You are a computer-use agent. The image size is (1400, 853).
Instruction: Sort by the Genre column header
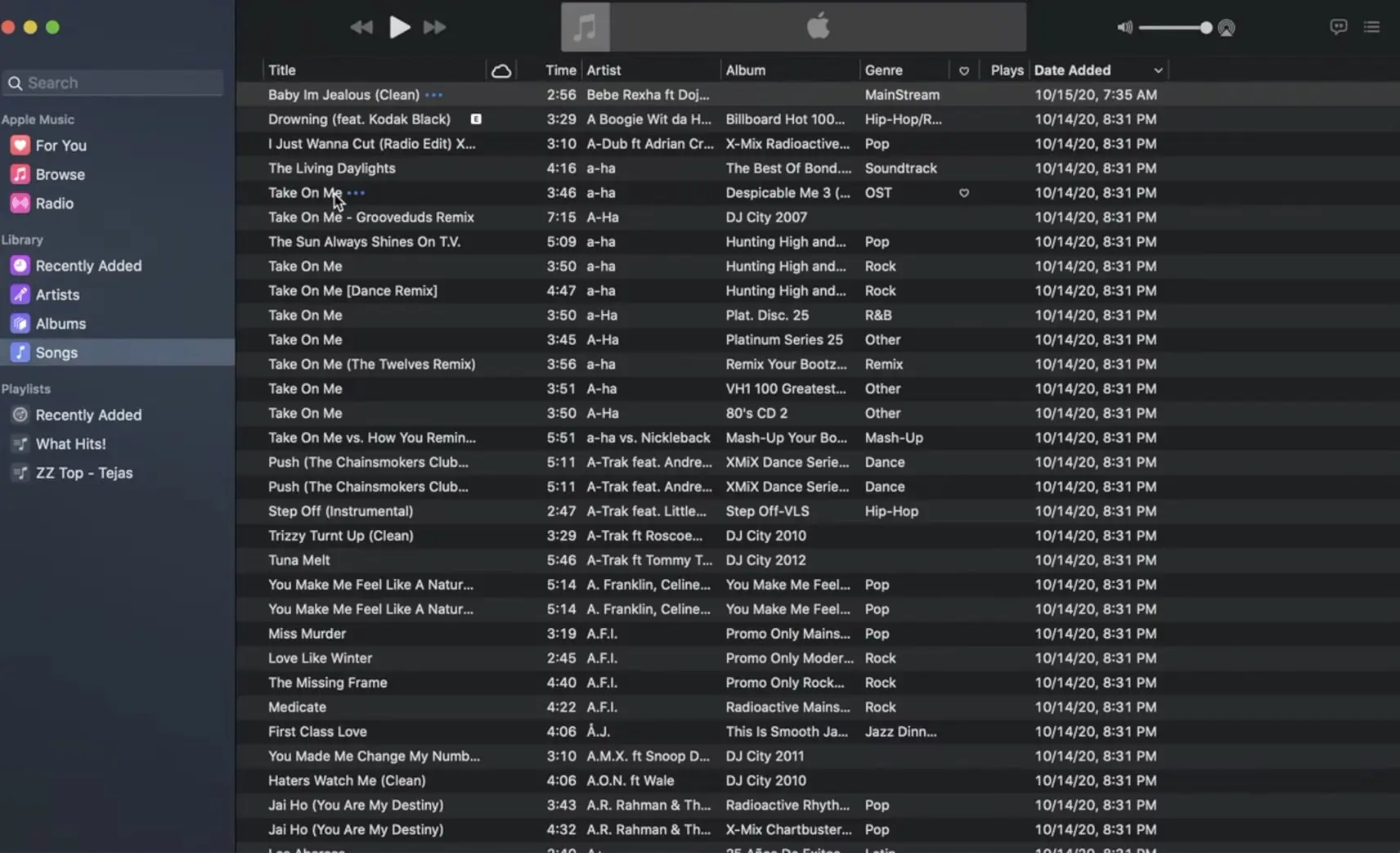click(x=884, y=70)
